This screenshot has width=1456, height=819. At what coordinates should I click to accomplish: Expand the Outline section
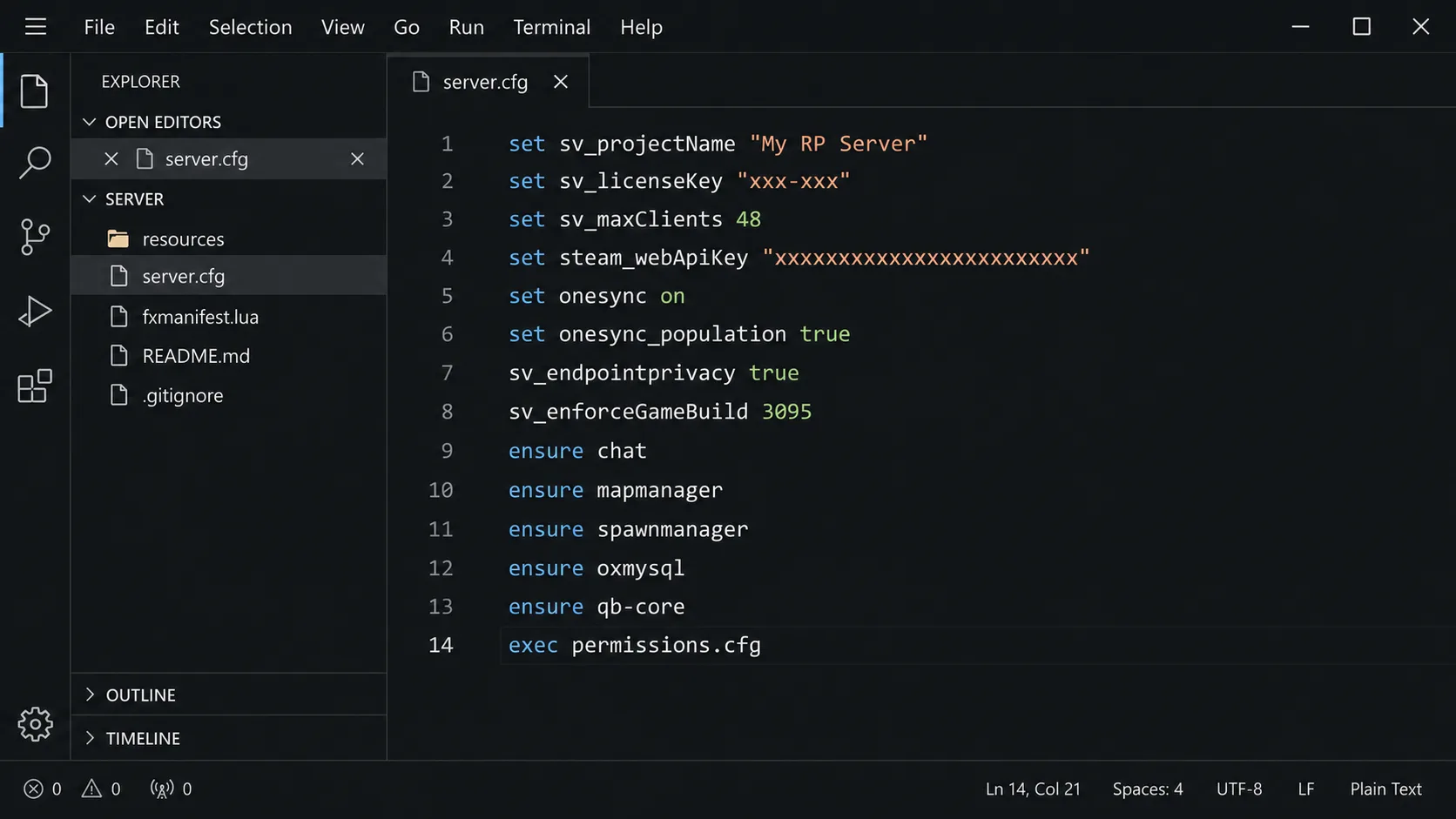89,695
